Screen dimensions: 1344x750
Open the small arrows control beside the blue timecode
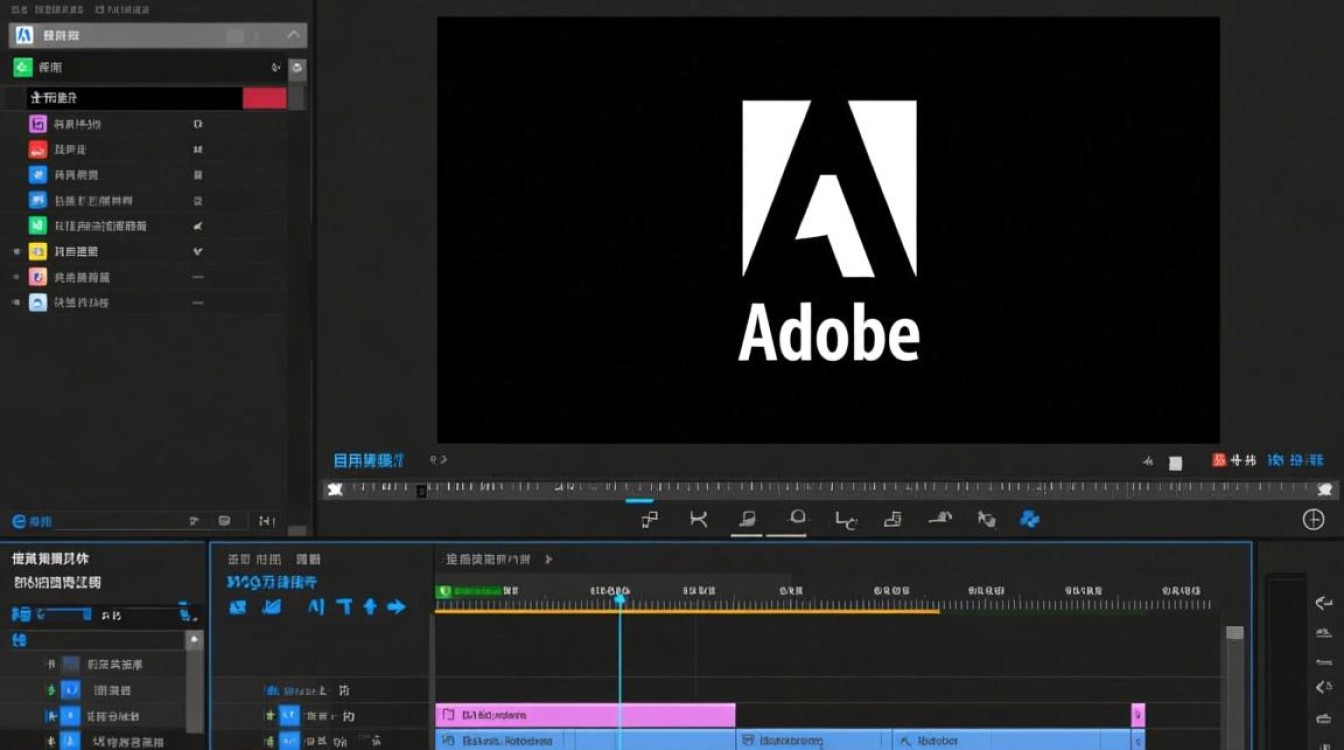pyautogui.click(x=438, y=460)
